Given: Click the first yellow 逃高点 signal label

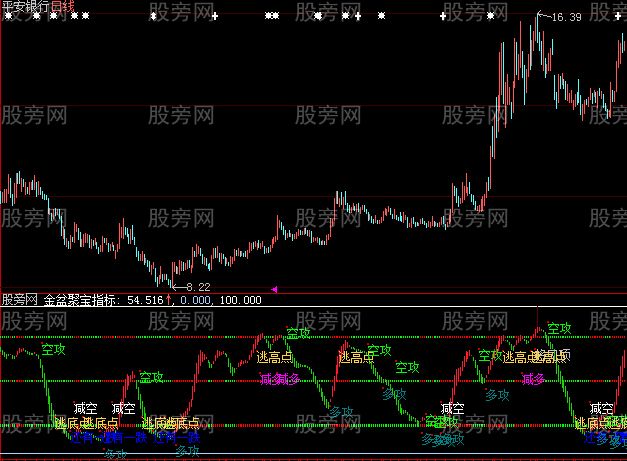Looking at the screenshot, I should tap(274, 356).
